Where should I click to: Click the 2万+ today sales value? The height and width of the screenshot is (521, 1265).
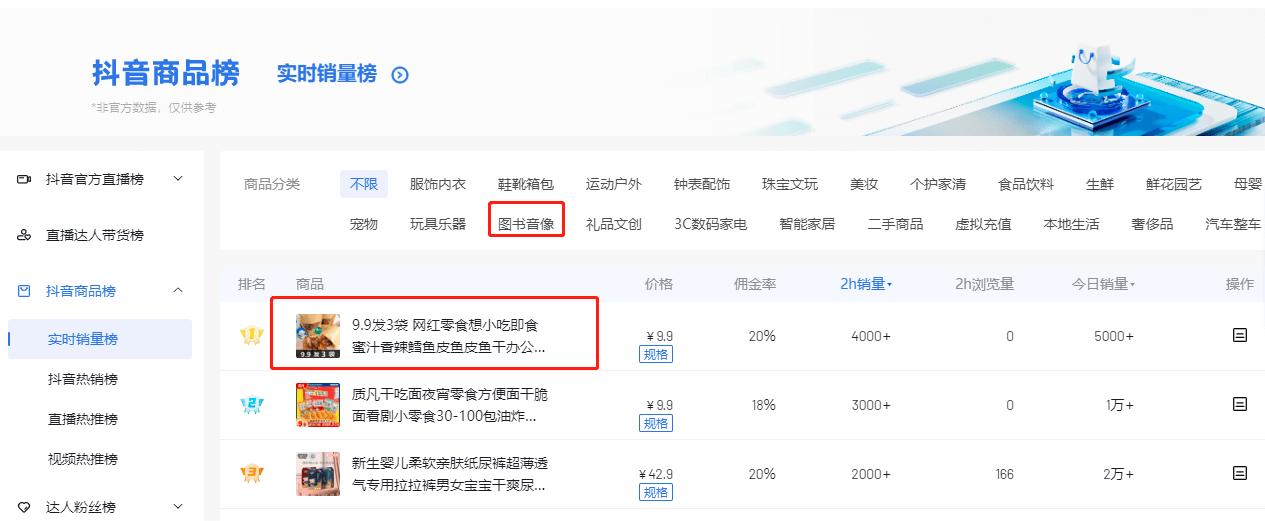(1119, 474)
